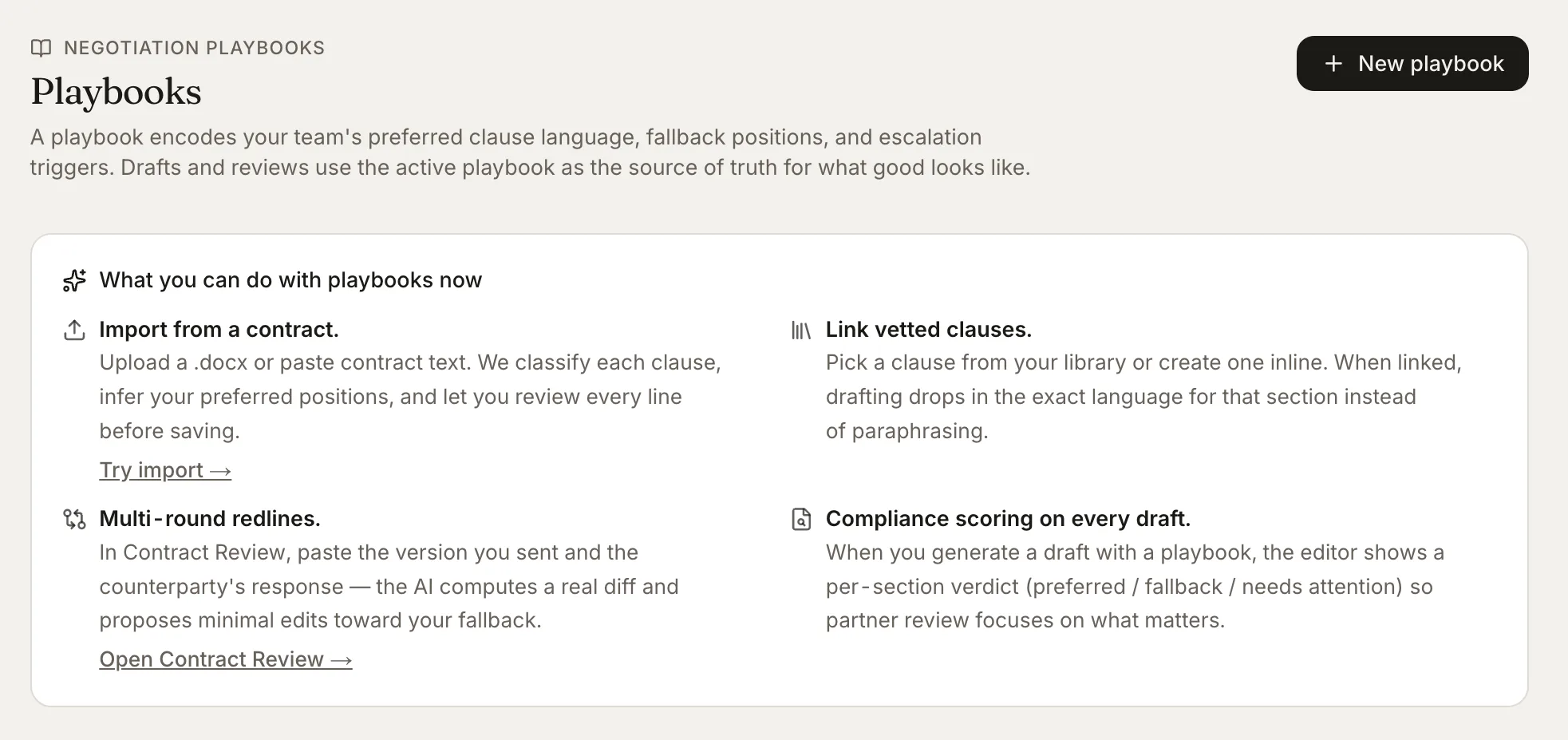The width and height of the screenshot is (1568, 740).
Task: Click the What you can do with playbooks now title
Action: pyautogui.click(x=290, y=280)
